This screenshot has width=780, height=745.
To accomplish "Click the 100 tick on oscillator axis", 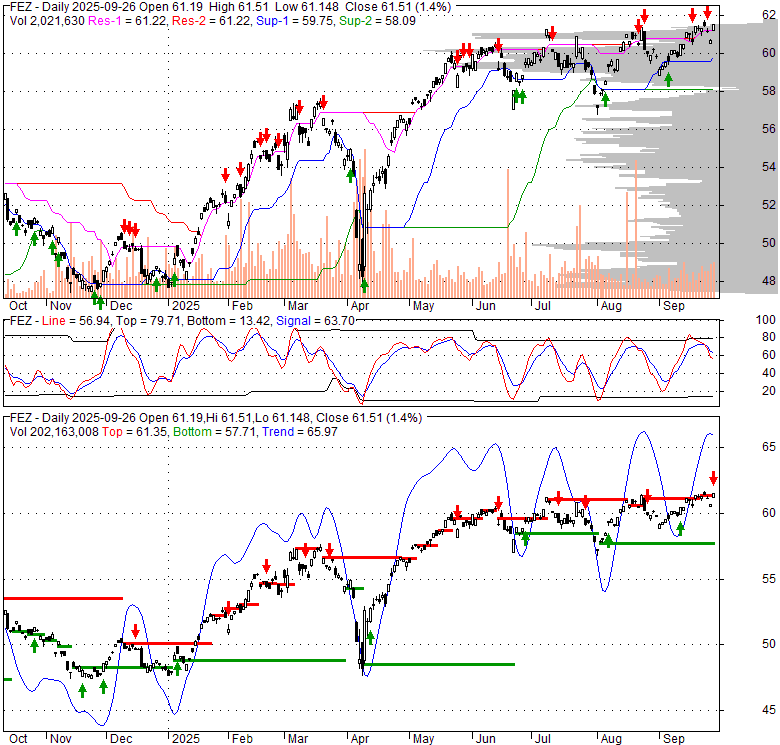I will pos(766,320).
